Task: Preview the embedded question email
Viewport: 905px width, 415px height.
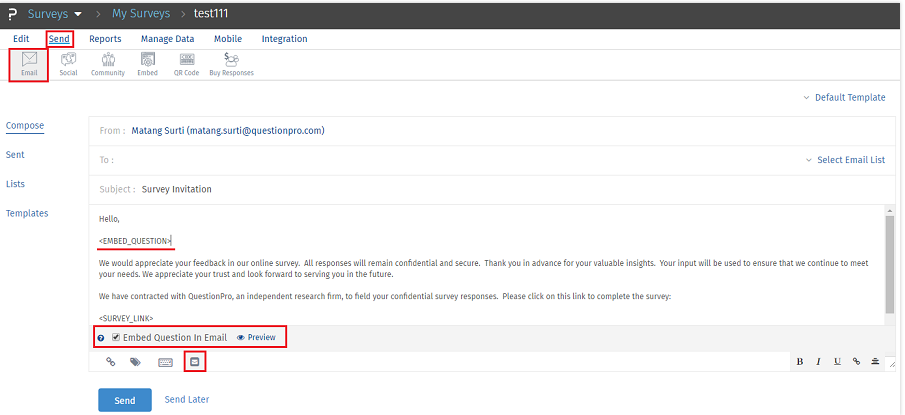Action: [x=256, y=337]
